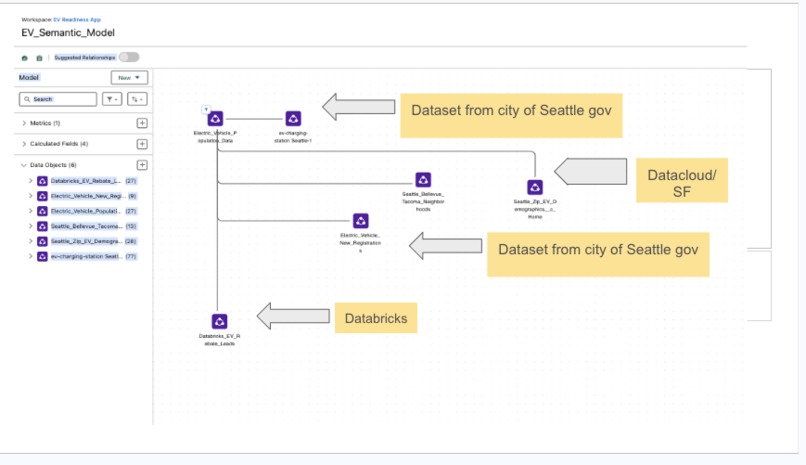This screenshot has width=806, height=465.
Task: Click the (9) count beside Electric_Vehicle_New_Regi...
Action: pyautogui.click(x=132, y=196)
